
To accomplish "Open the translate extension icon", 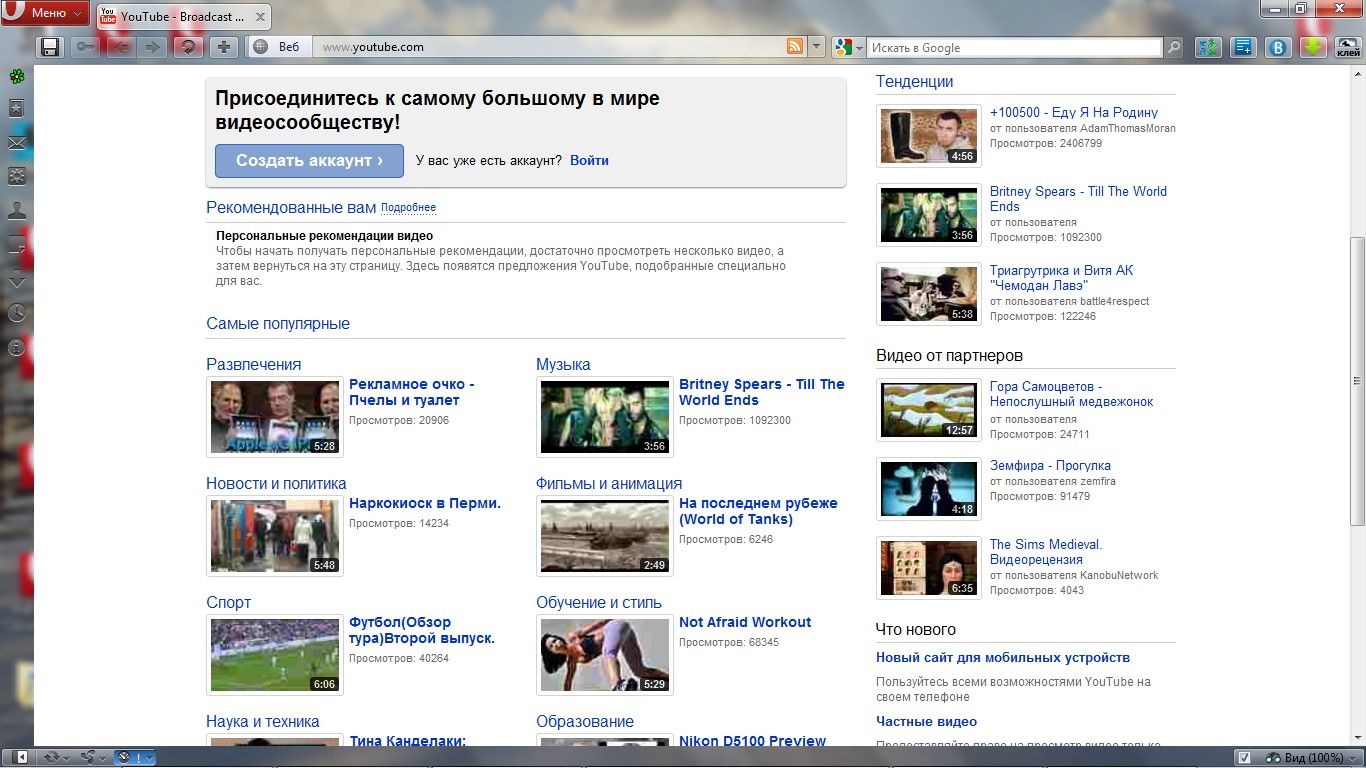I will point(1209,47).
